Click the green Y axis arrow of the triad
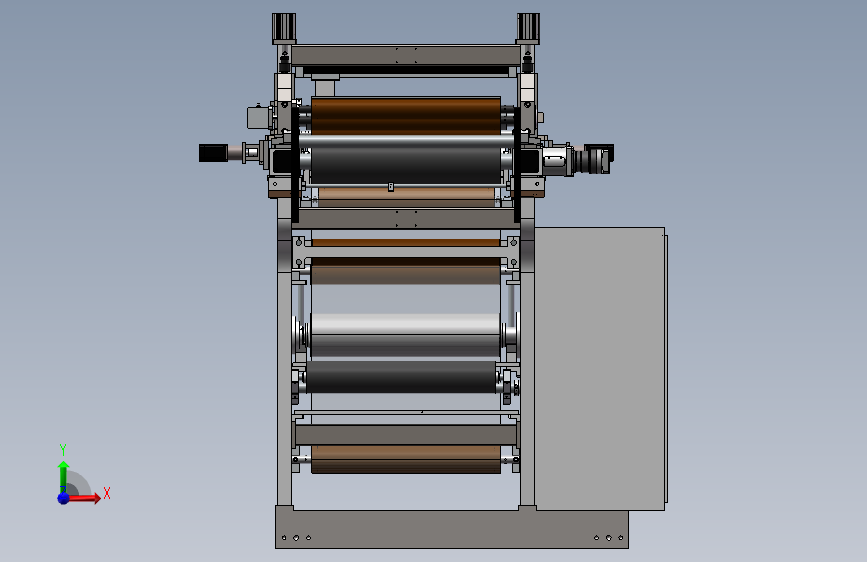867x562 pixels. (x=63, y=476)
